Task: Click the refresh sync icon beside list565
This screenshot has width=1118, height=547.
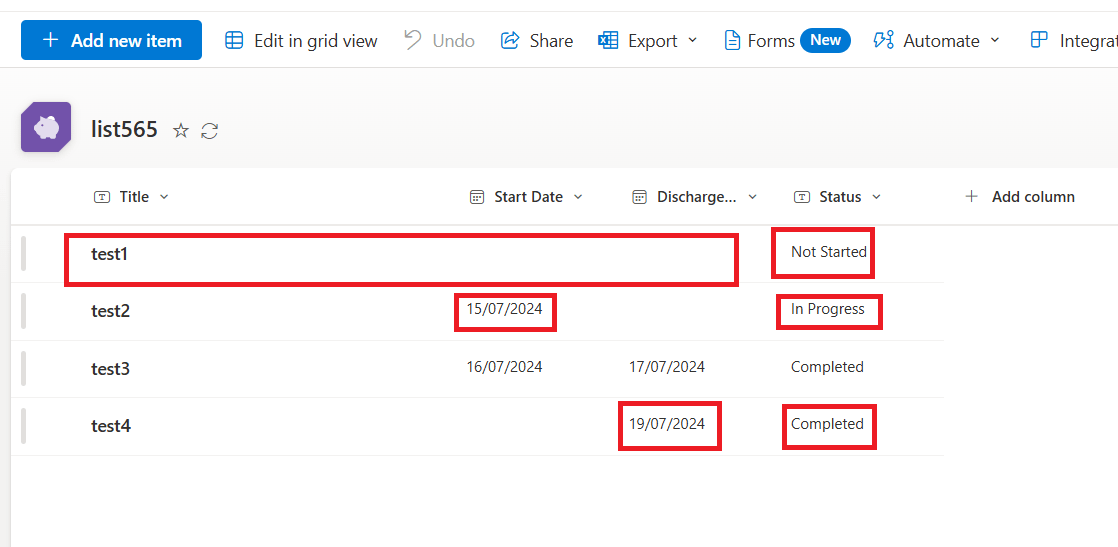Action: [x=210, y=131]
